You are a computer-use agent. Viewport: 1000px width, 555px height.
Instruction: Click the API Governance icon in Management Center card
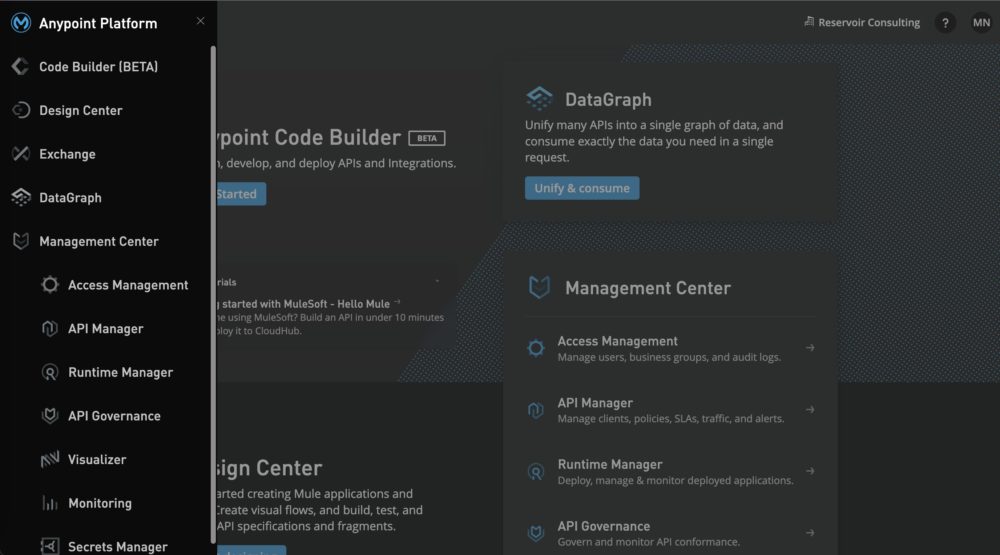pos(536,533)
